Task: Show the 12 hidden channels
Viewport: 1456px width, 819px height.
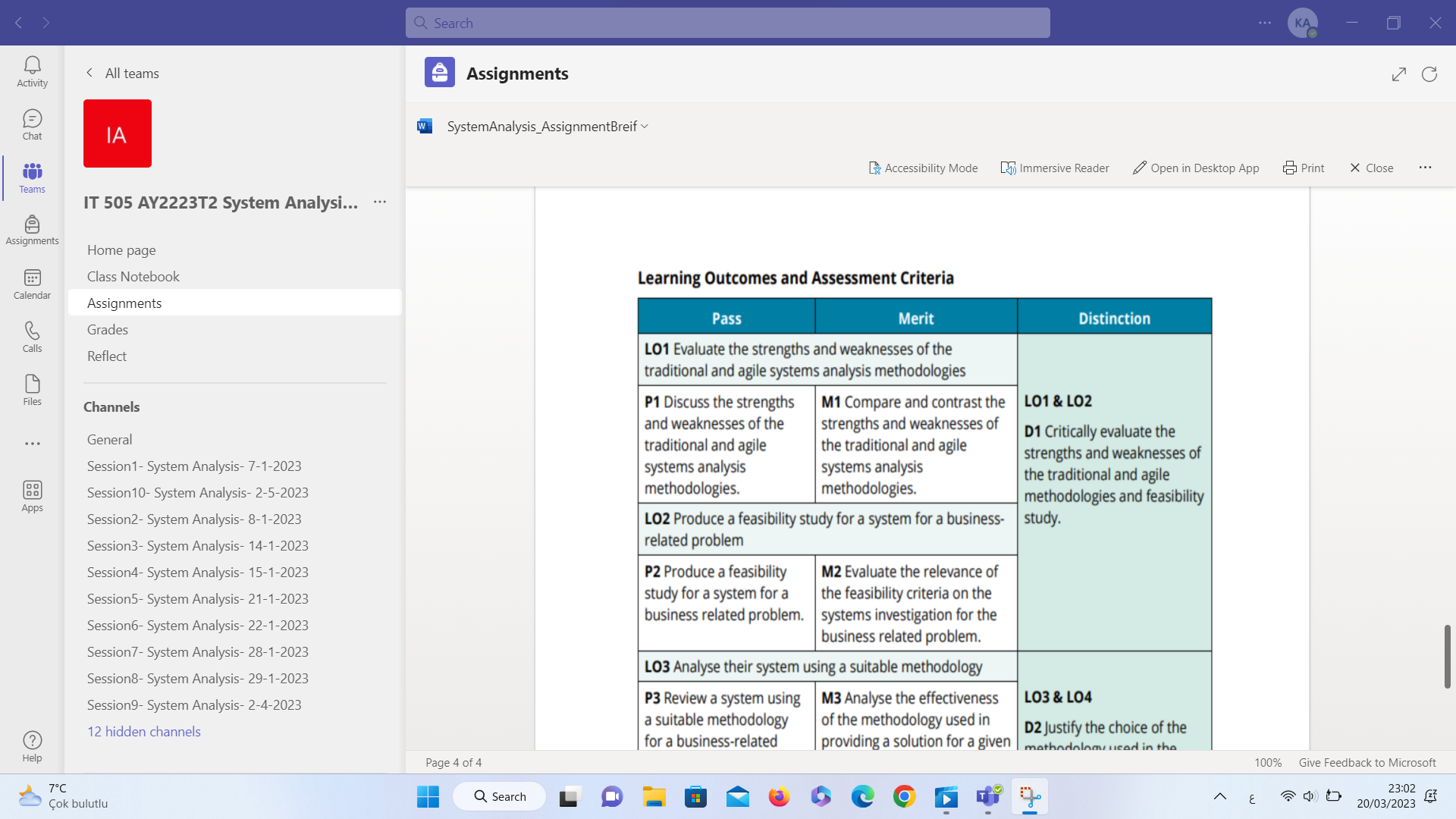Action: [144, 731]
